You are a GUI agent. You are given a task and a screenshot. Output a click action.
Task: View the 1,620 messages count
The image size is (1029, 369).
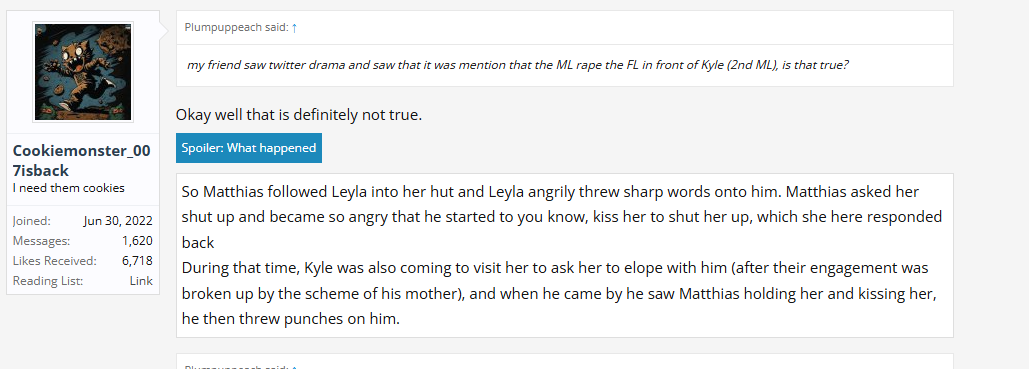pyautogui.click(x=137, y=241)
